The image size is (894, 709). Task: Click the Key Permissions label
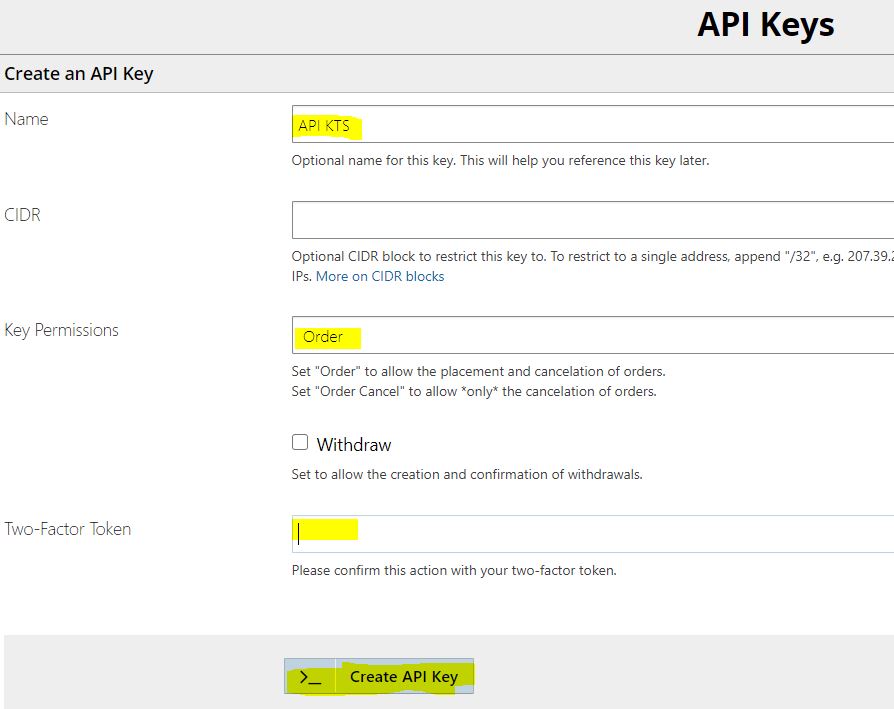62,330
